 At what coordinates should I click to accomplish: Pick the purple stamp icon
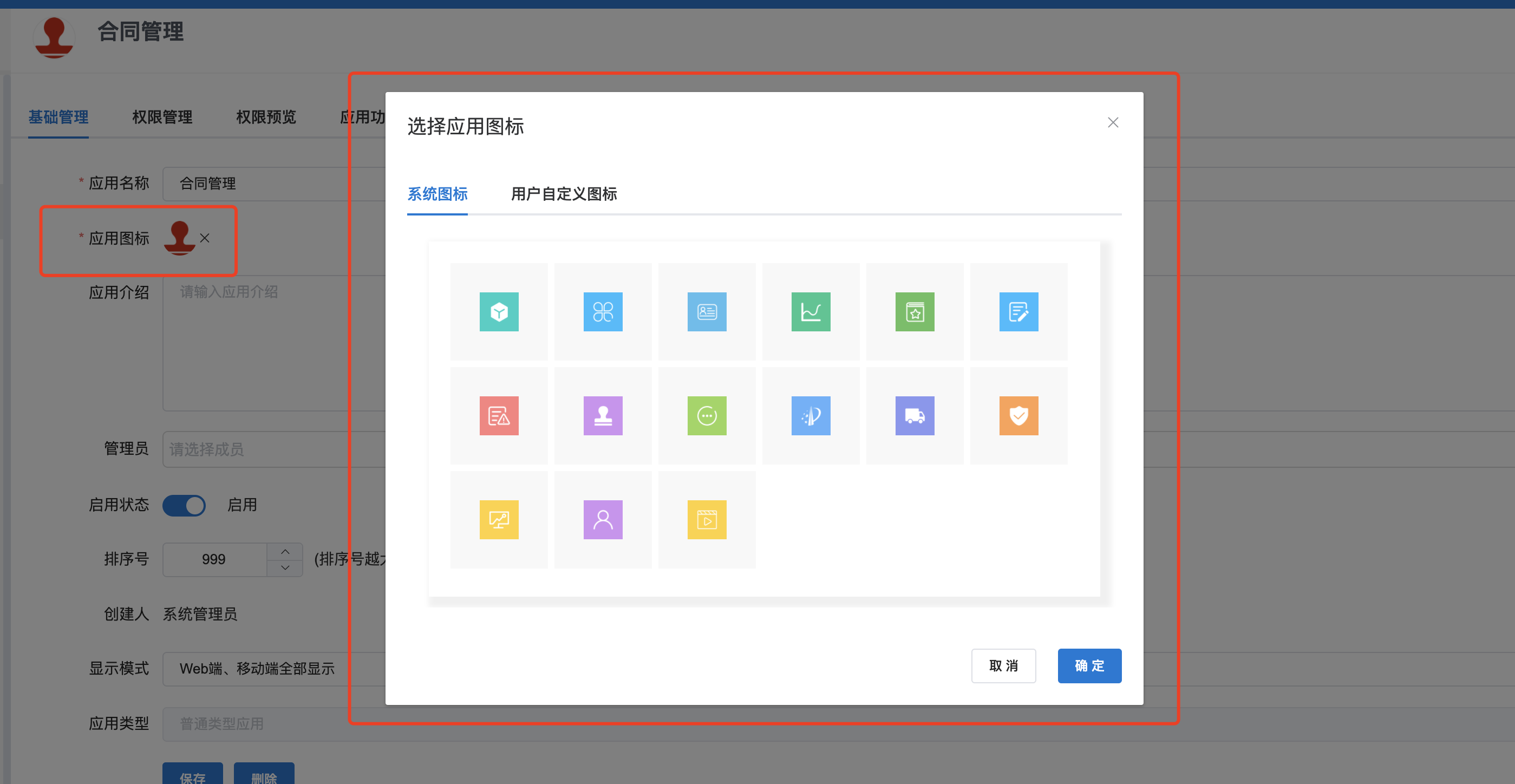pos(603,416)
